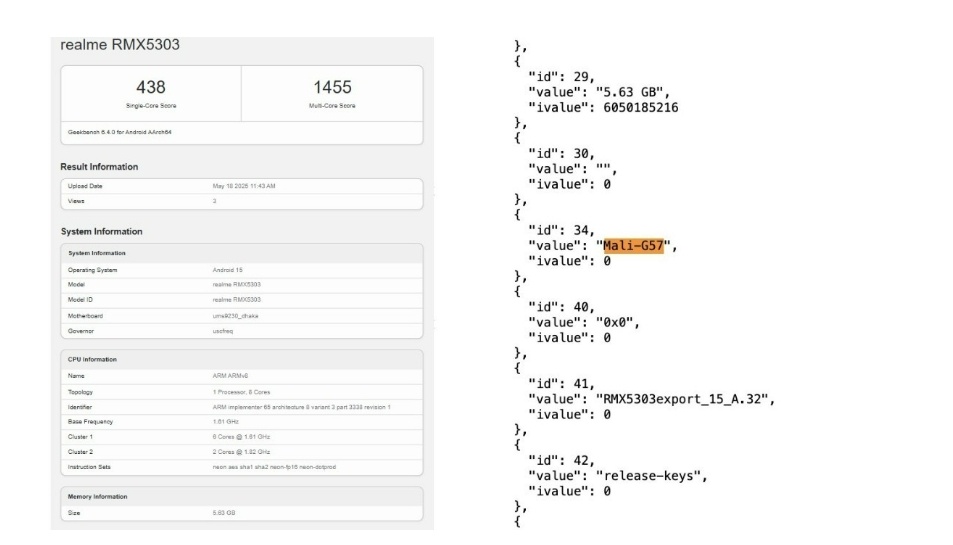
Task: Click the 1455 multi-core score
Action: (x=332, y=88)
